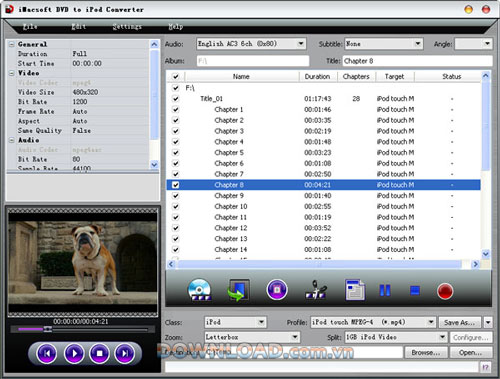Screen dimensions: 500x379
Task: Click the profile document window icon
Action: point(355,290)
